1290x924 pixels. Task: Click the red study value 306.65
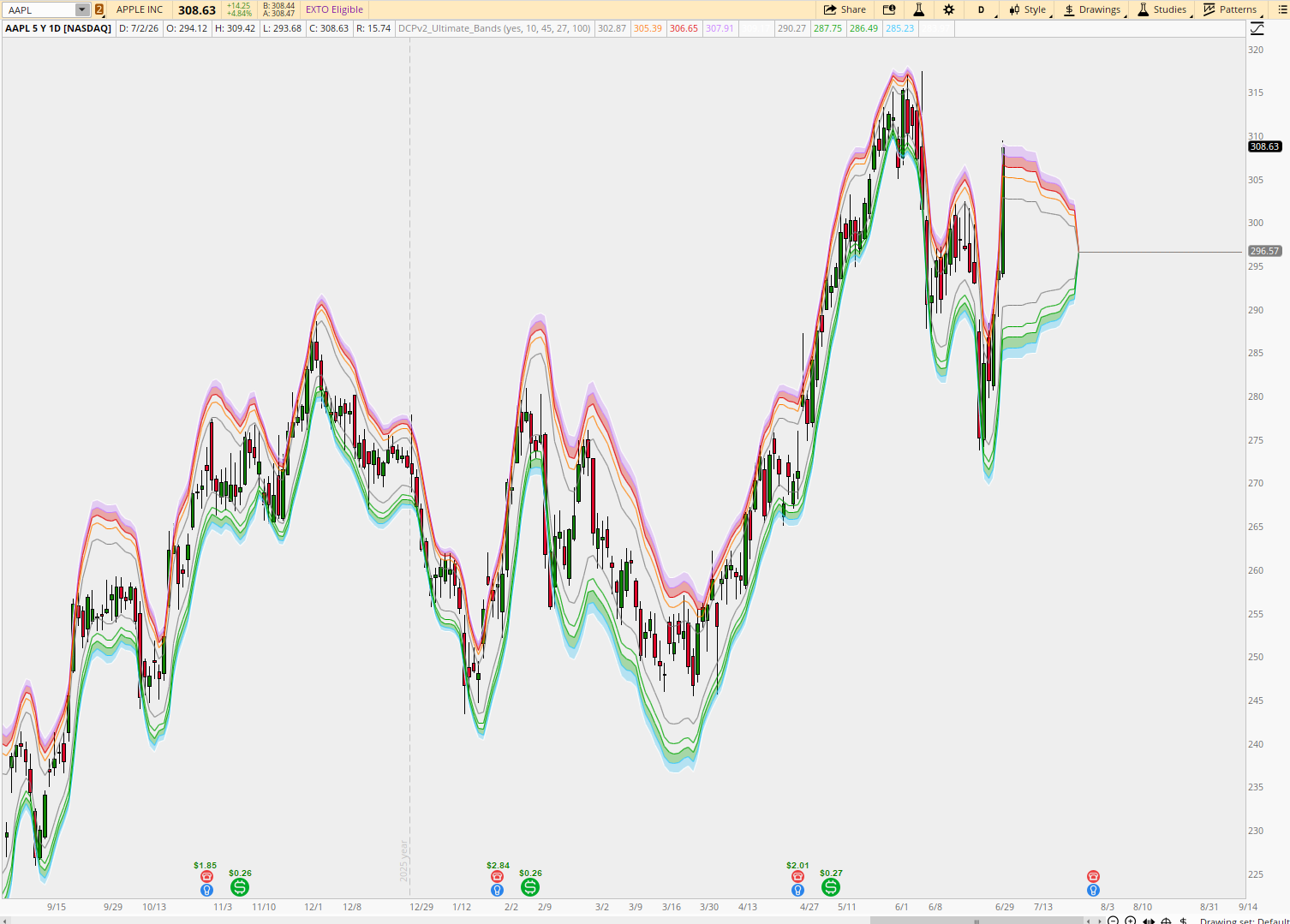point(684,28)
